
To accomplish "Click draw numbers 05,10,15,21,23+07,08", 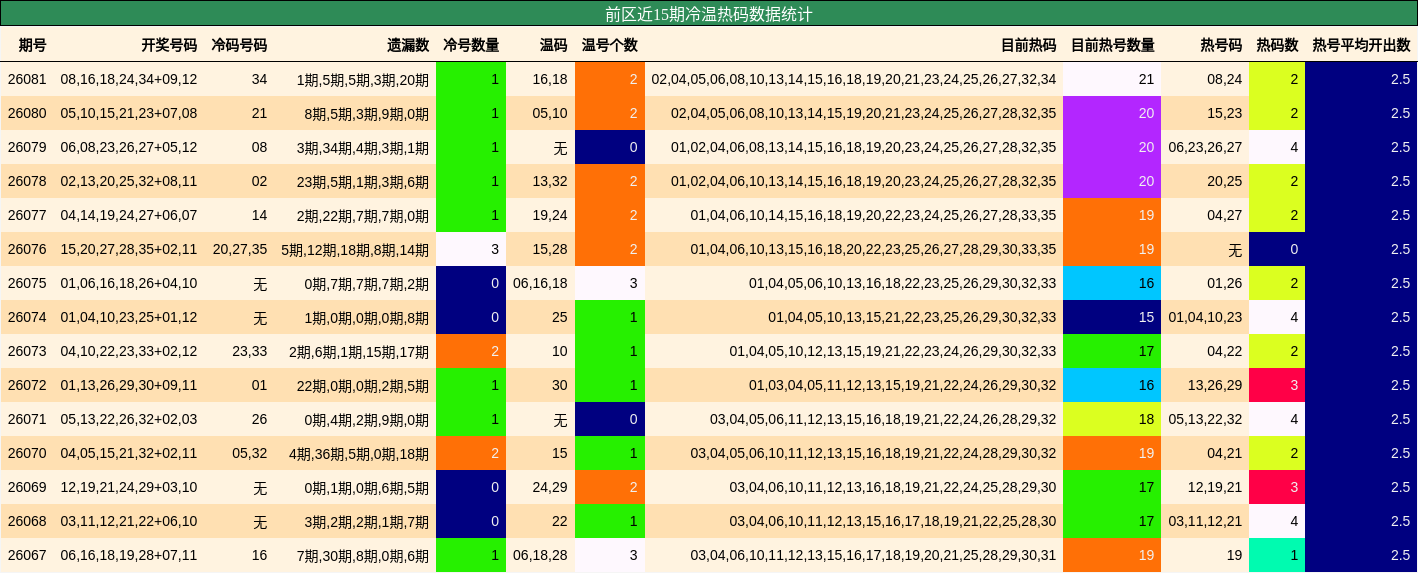I will 129,113.
